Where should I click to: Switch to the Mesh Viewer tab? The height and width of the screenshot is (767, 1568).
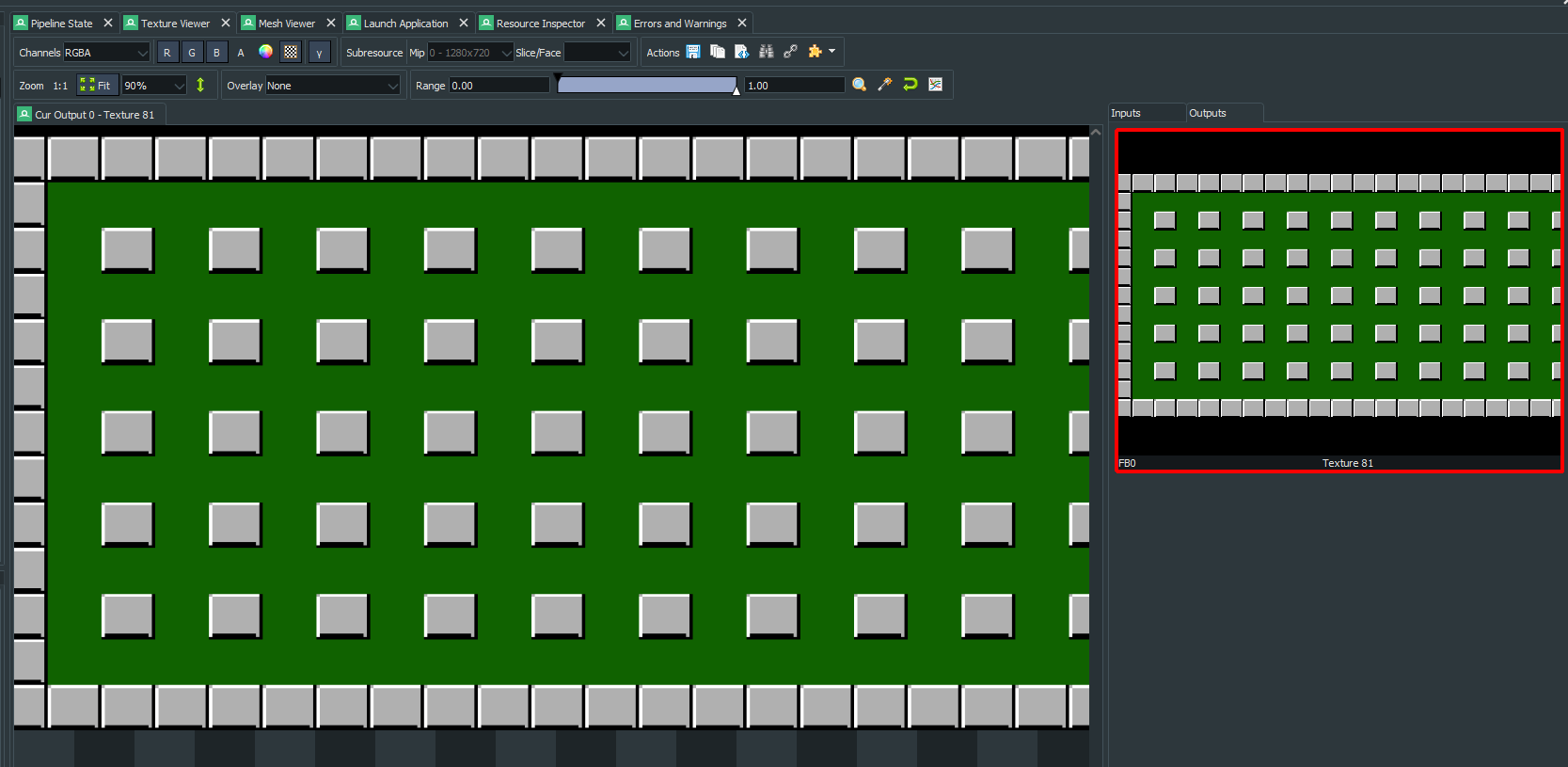(287, 24)
